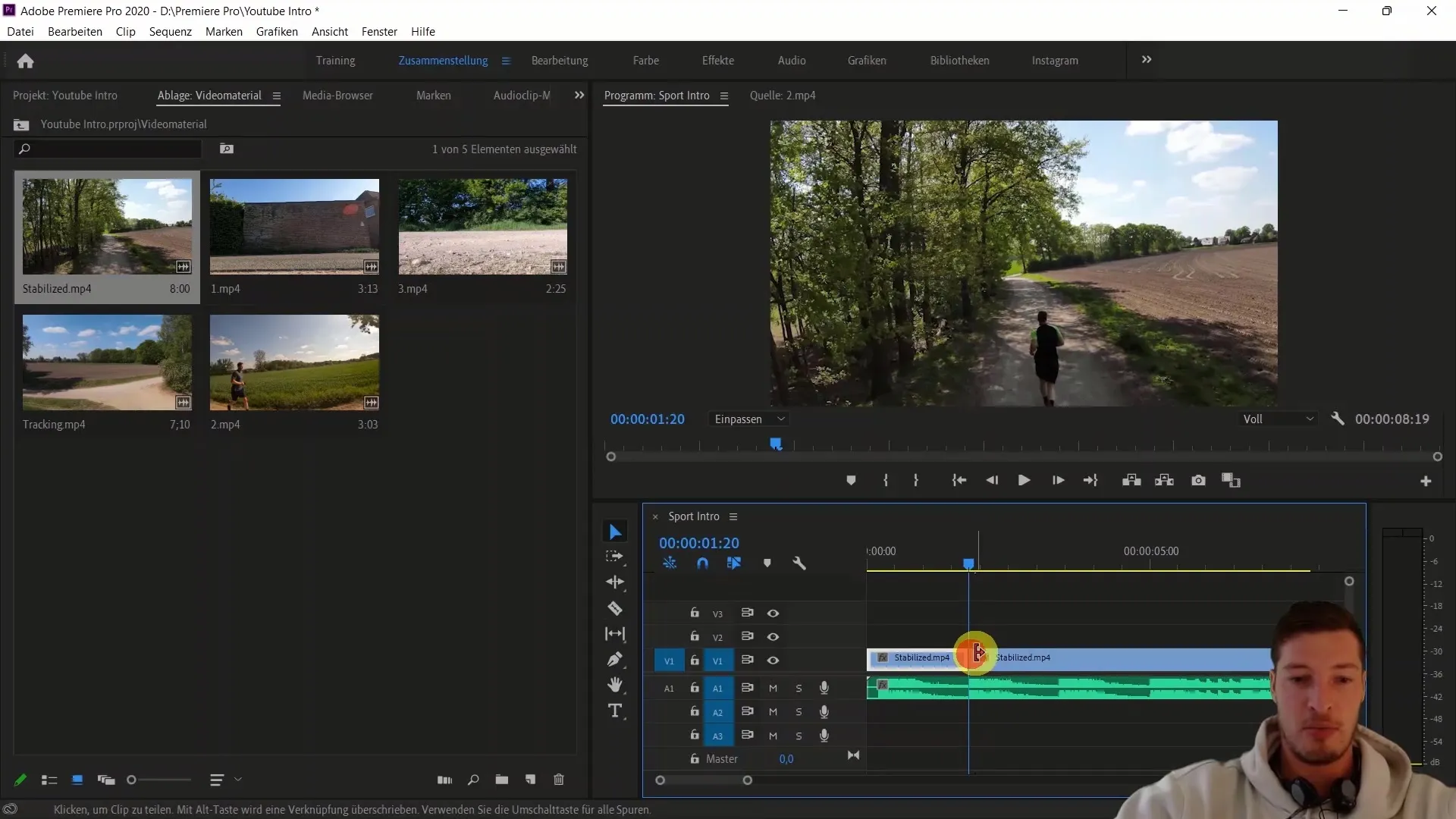Open the Einpassen zoom dropdown
The width and height of the screenshot is (1456, 819).
coord(748,419)
